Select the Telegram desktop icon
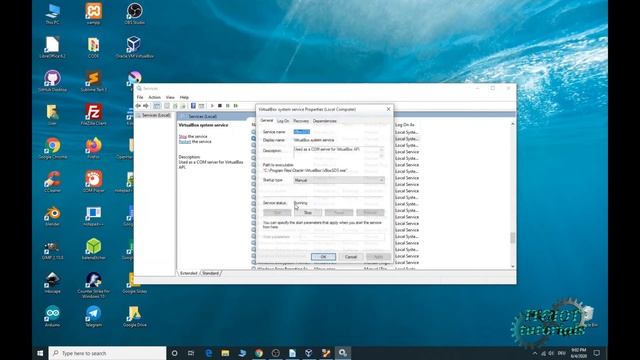Image resolution: width=640 pixels, height=360 pixels. pos(93,316)
